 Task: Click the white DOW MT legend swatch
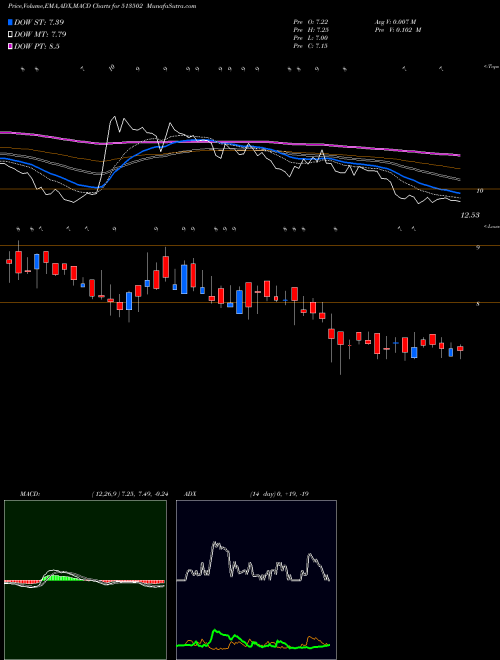[x=11, y=35]
